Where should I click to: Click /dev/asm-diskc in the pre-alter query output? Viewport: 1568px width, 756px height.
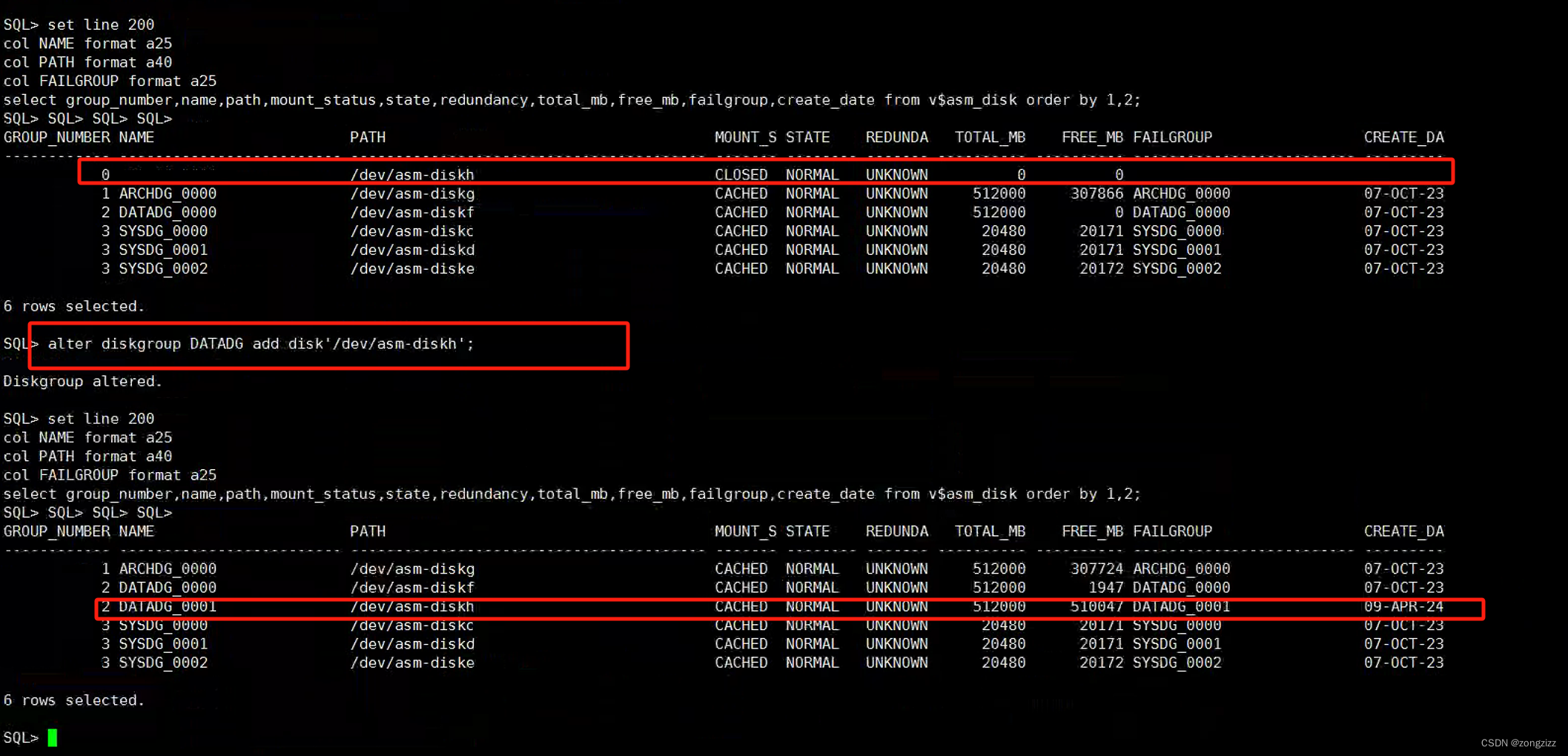411,231
